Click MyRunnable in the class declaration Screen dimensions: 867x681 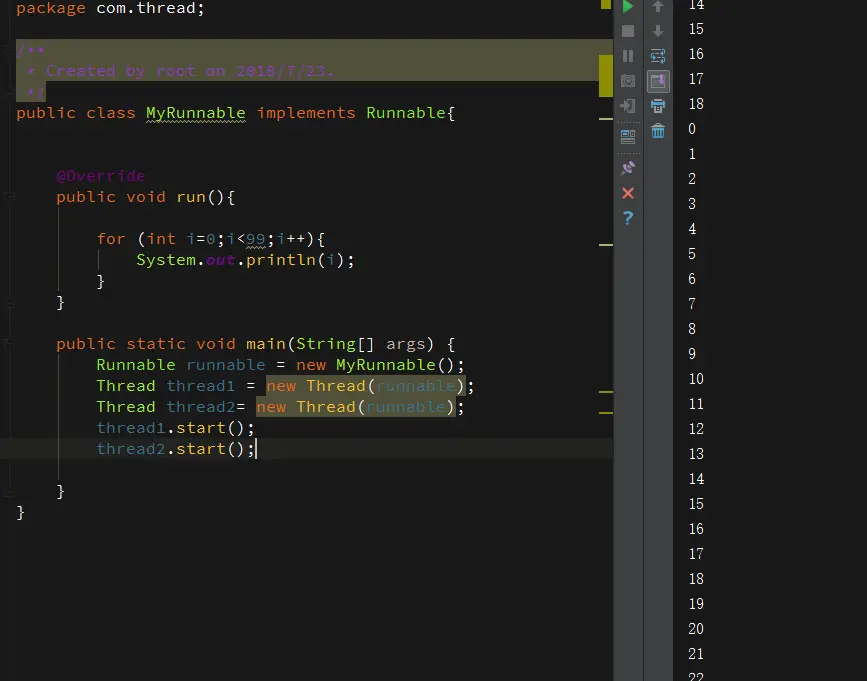pos(196,113)
